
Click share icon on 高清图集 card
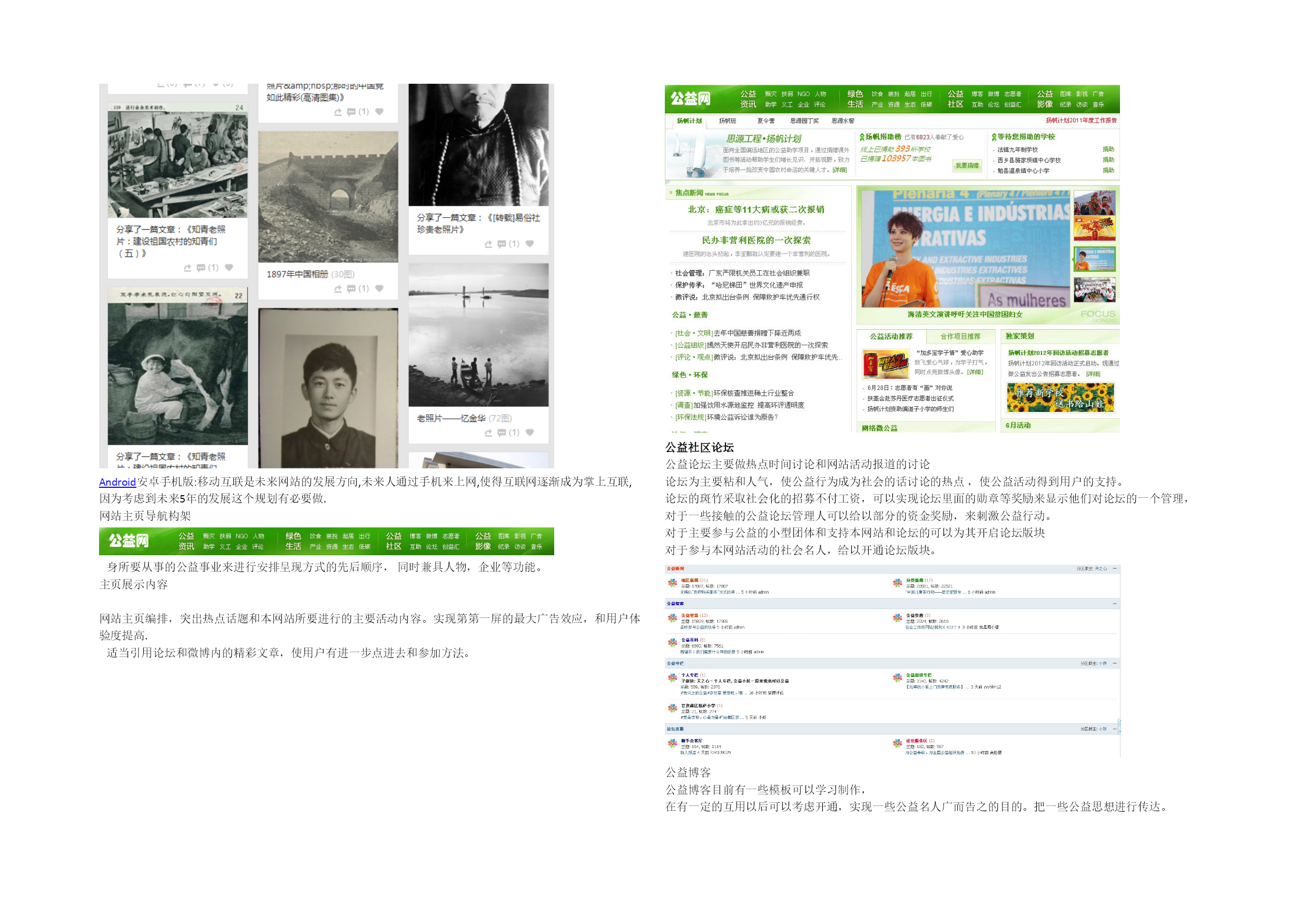[338, 112]
